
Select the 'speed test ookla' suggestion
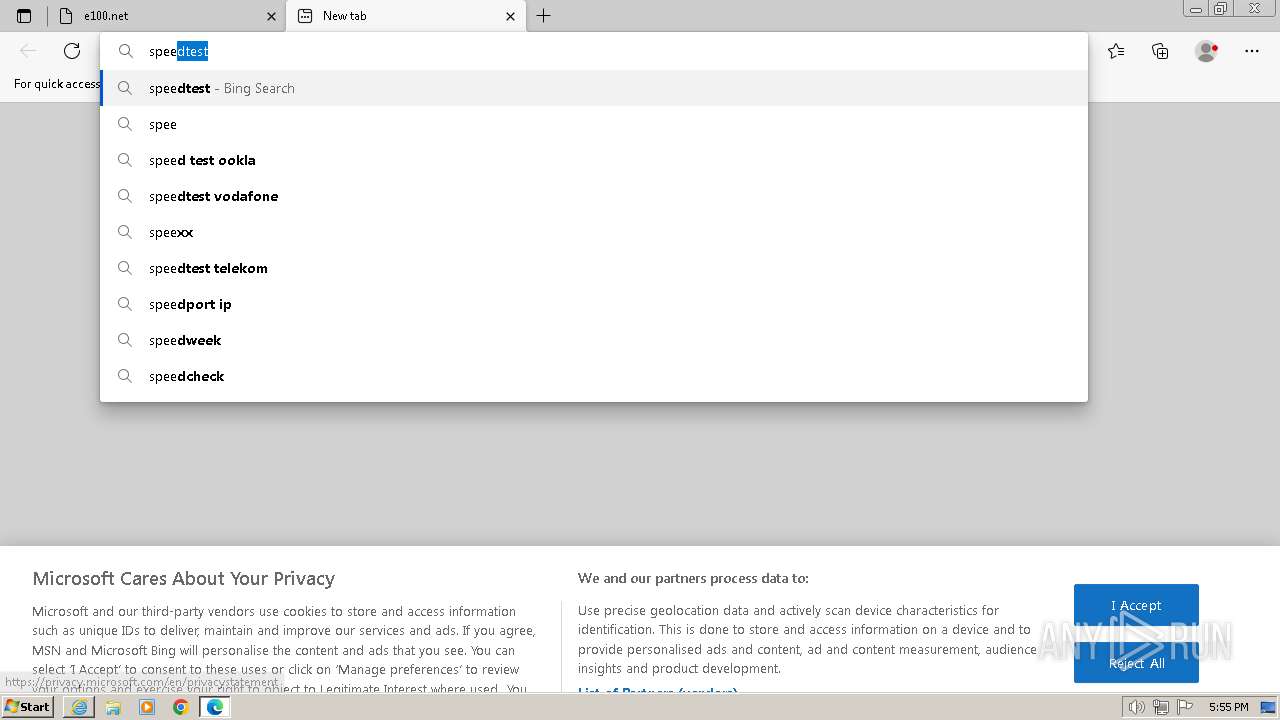pyautogui.click(x=594, y=160)
